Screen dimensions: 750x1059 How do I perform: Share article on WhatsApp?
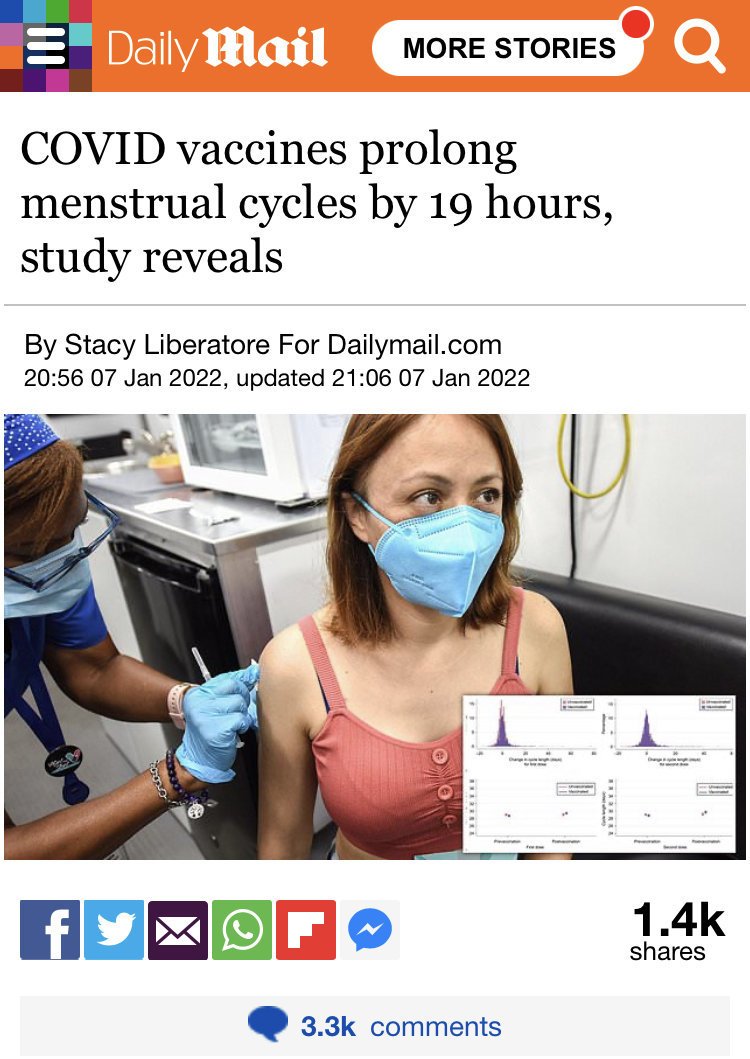click(x=242, y=930)
